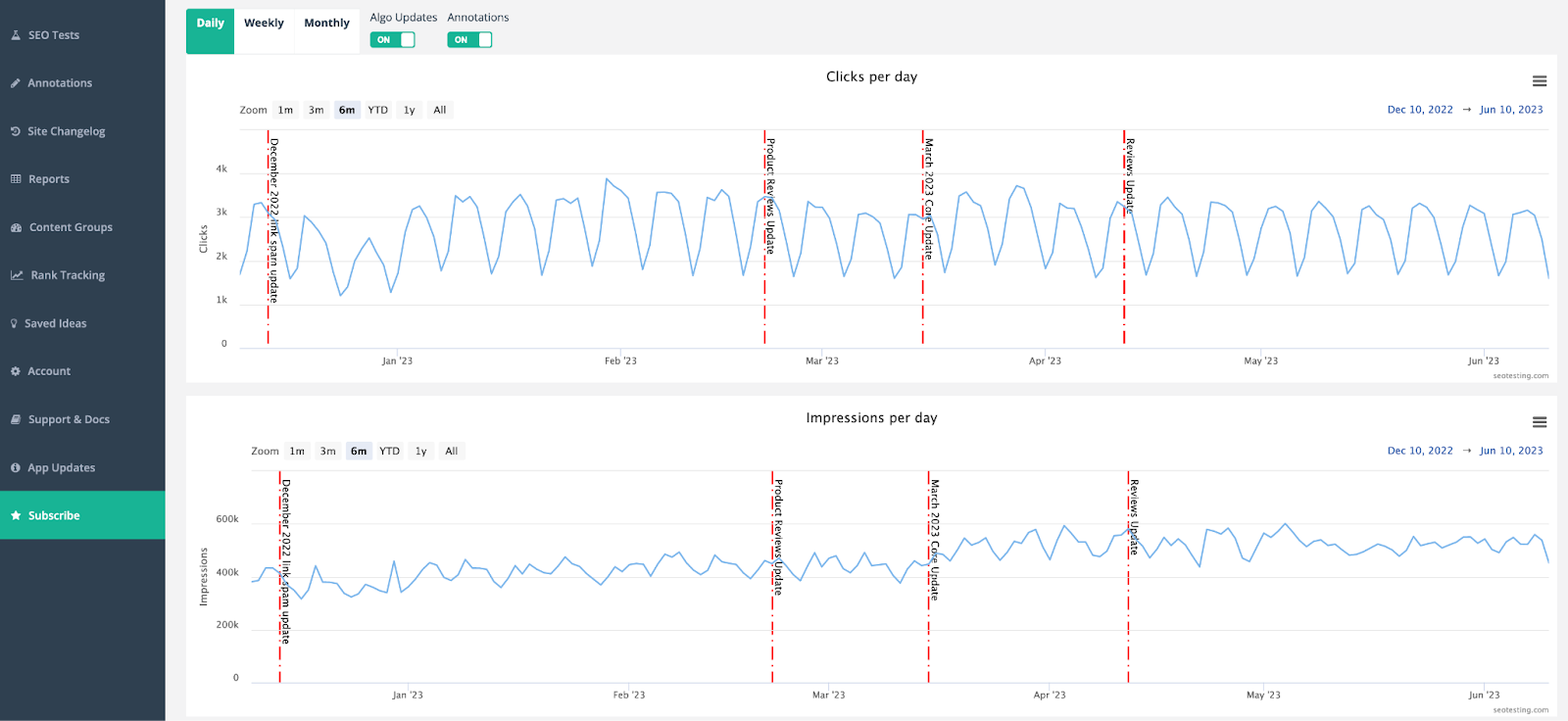Set Clicks chart zoom to YTD
The width and height of the screenshot is (1568, 721).
click(x=377, y=110)
